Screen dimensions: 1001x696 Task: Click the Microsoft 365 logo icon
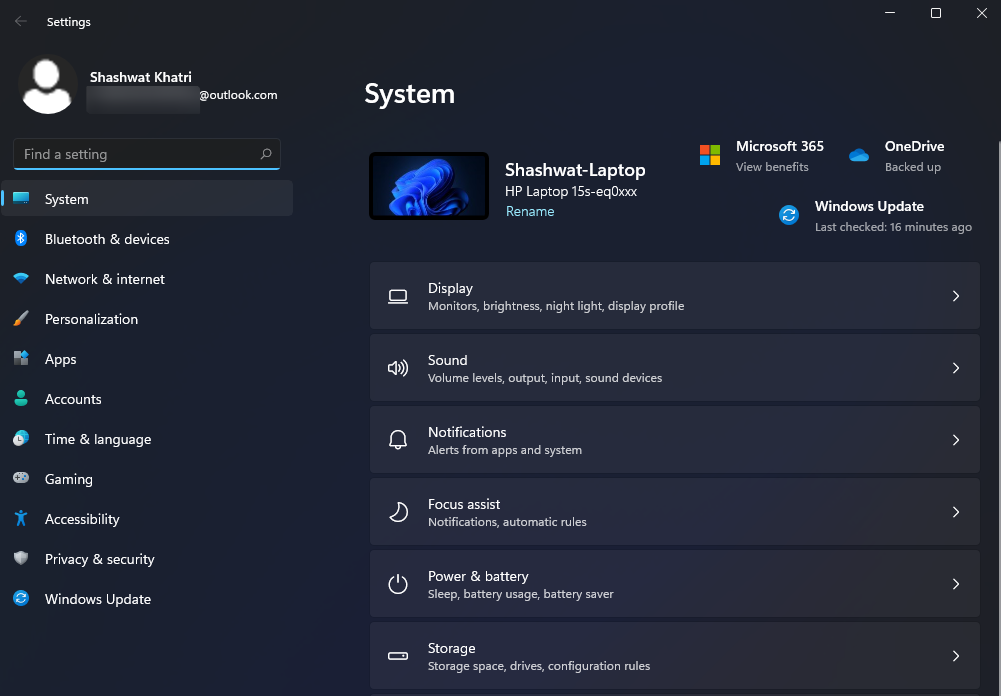click(x=710, y=155)
